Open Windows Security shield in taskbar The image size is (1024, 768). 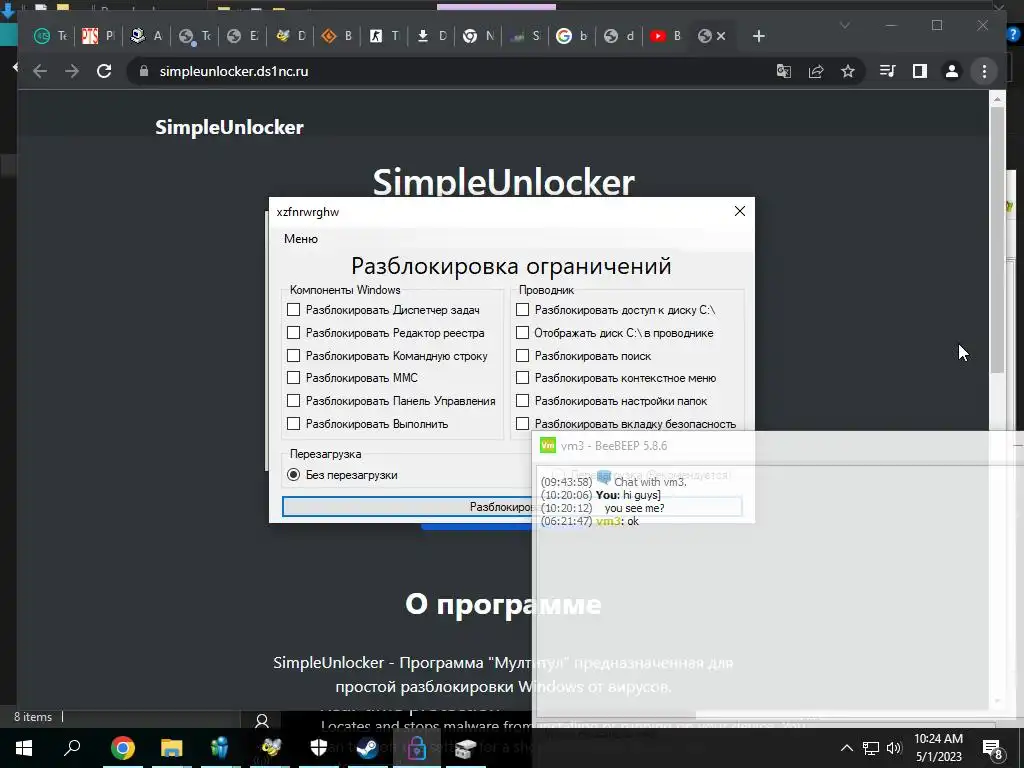[x=319, y=748]
